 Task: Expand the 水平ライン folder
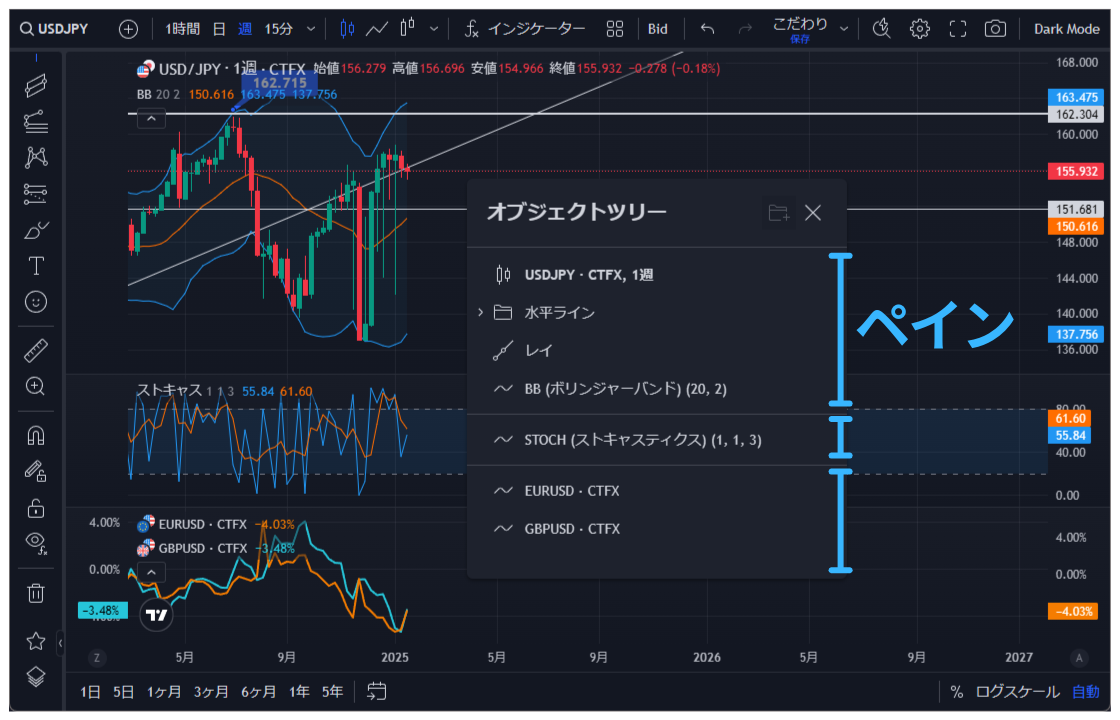(x=480, y=313)
